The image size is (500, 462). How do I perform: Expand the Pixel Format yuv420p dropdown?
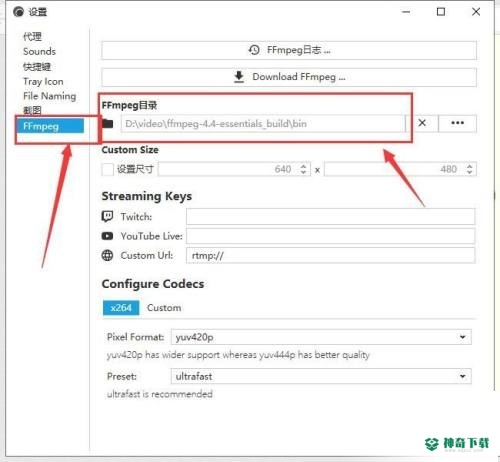pyautogui.click(x=321, y=337)
